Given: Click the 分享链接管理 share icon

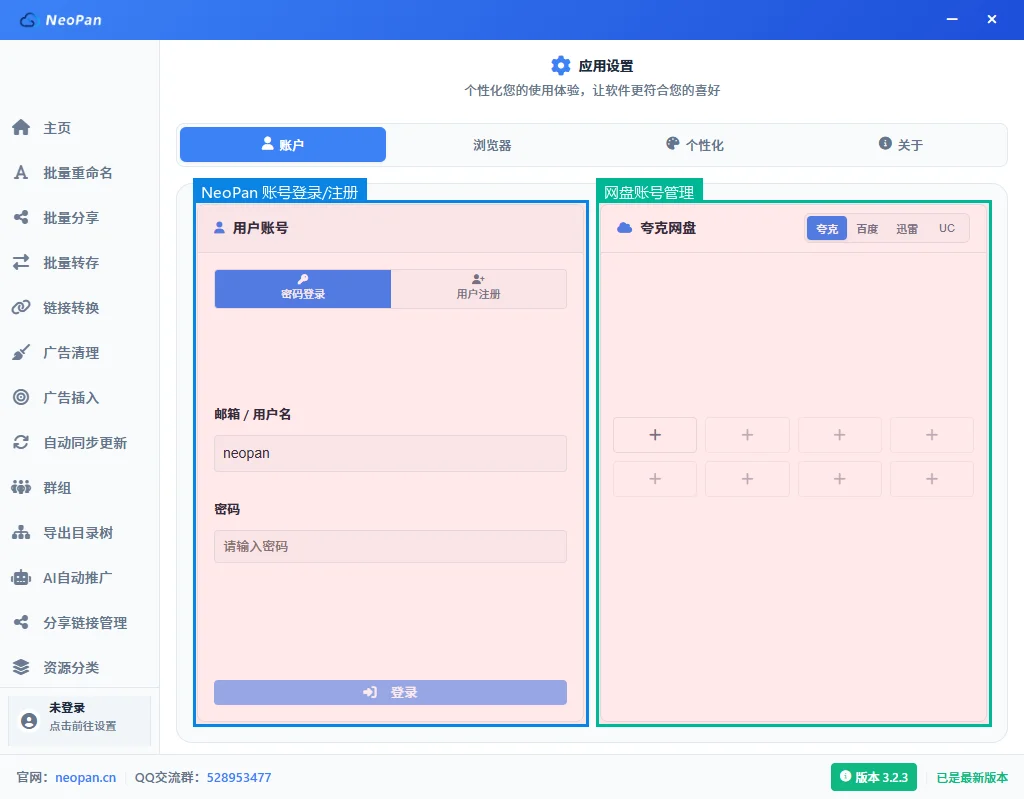Looking at the screenshot, I should tap(21, 623).
